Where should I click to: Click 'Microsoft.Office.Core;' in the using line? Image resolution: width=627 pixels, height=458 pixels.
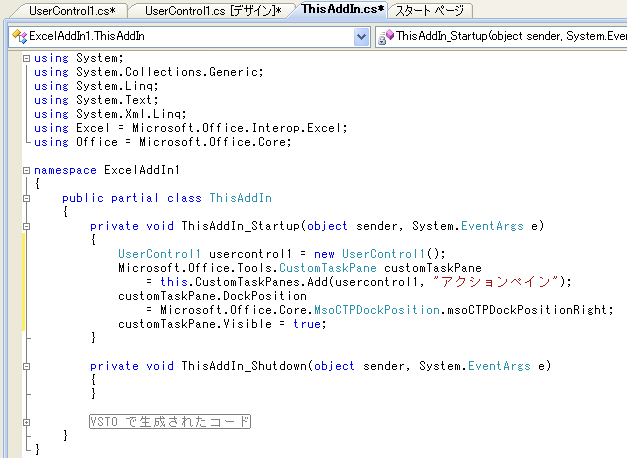(215, 142)
